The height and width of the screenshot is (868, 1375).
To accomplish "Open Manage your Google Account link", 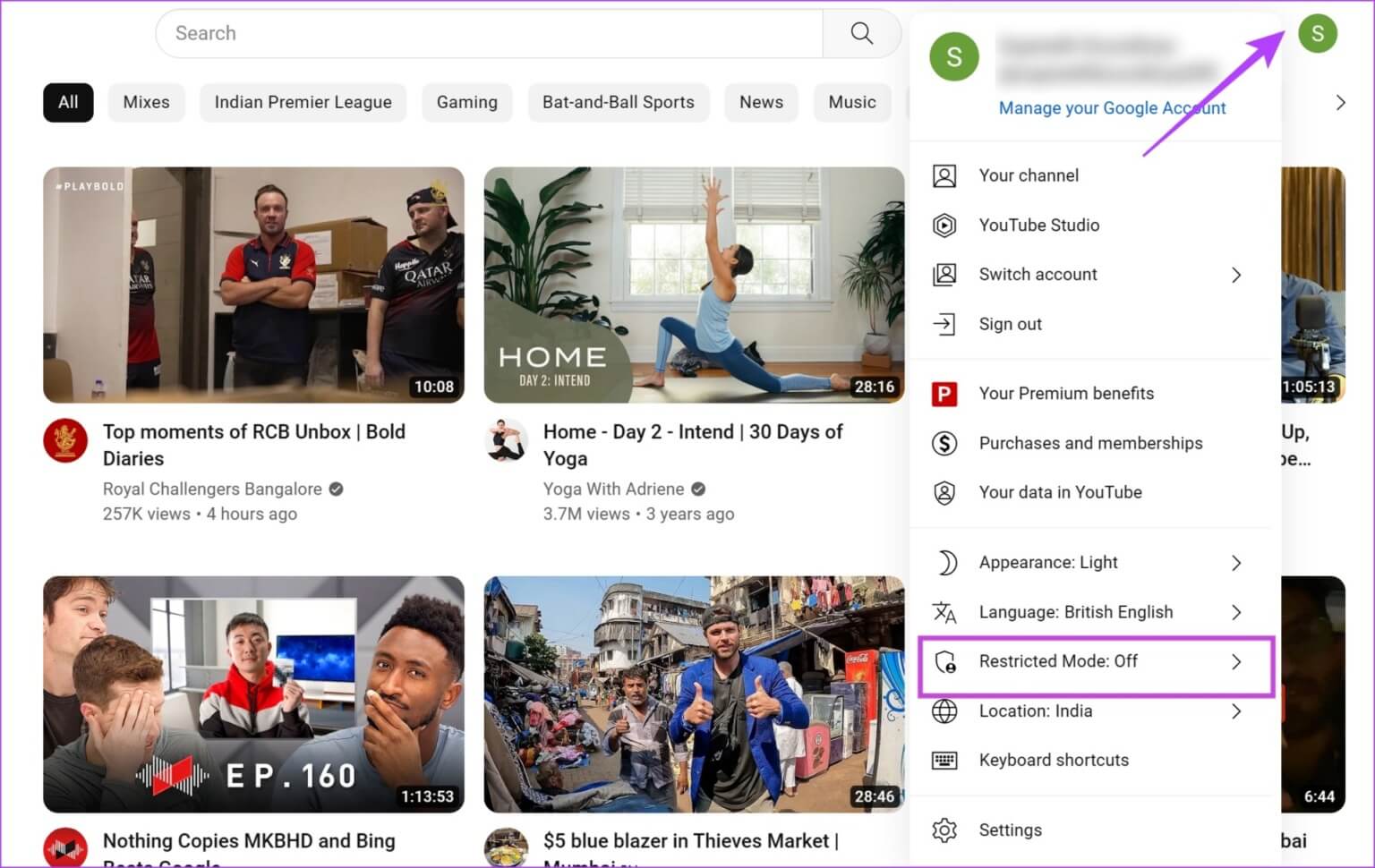I will click(1112, 108).
